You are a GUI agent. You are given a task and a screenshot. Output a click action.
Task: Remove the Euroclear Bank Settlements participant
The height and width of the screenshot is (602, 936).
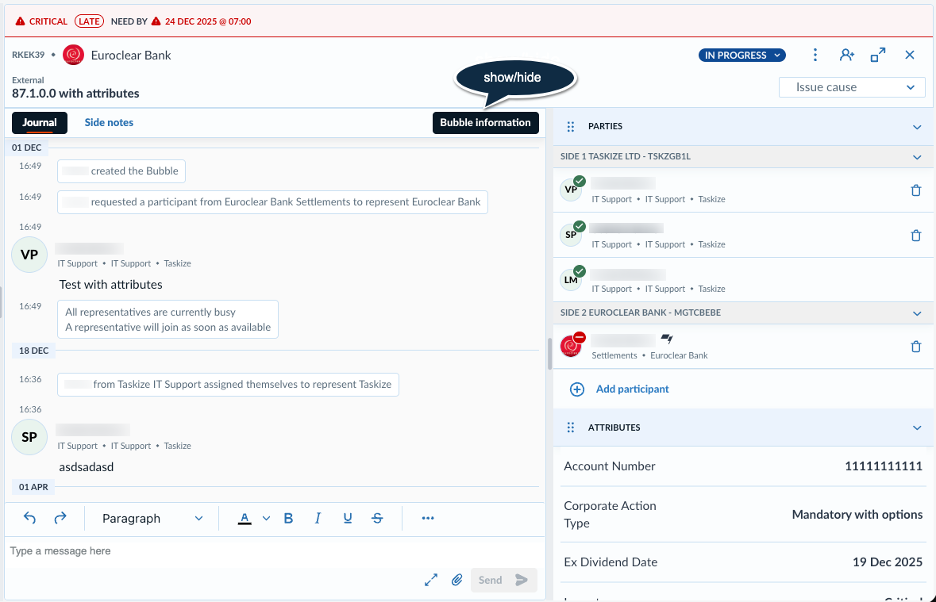[x=916, y=346]
